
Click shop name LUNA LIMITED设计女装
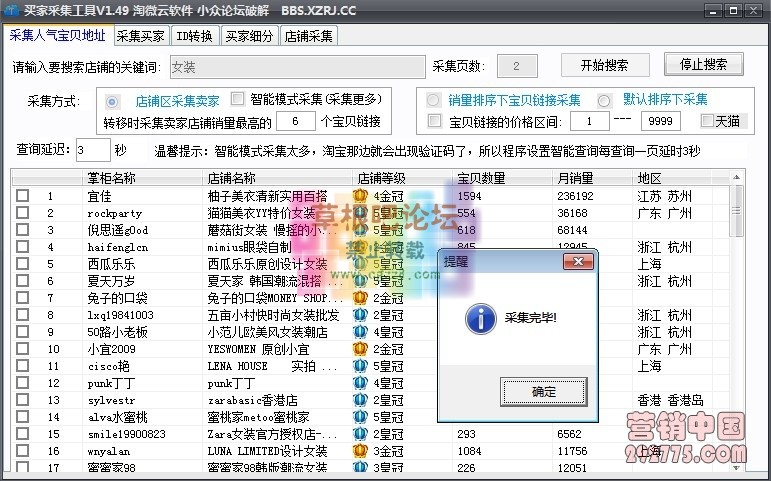coord(267,451)
